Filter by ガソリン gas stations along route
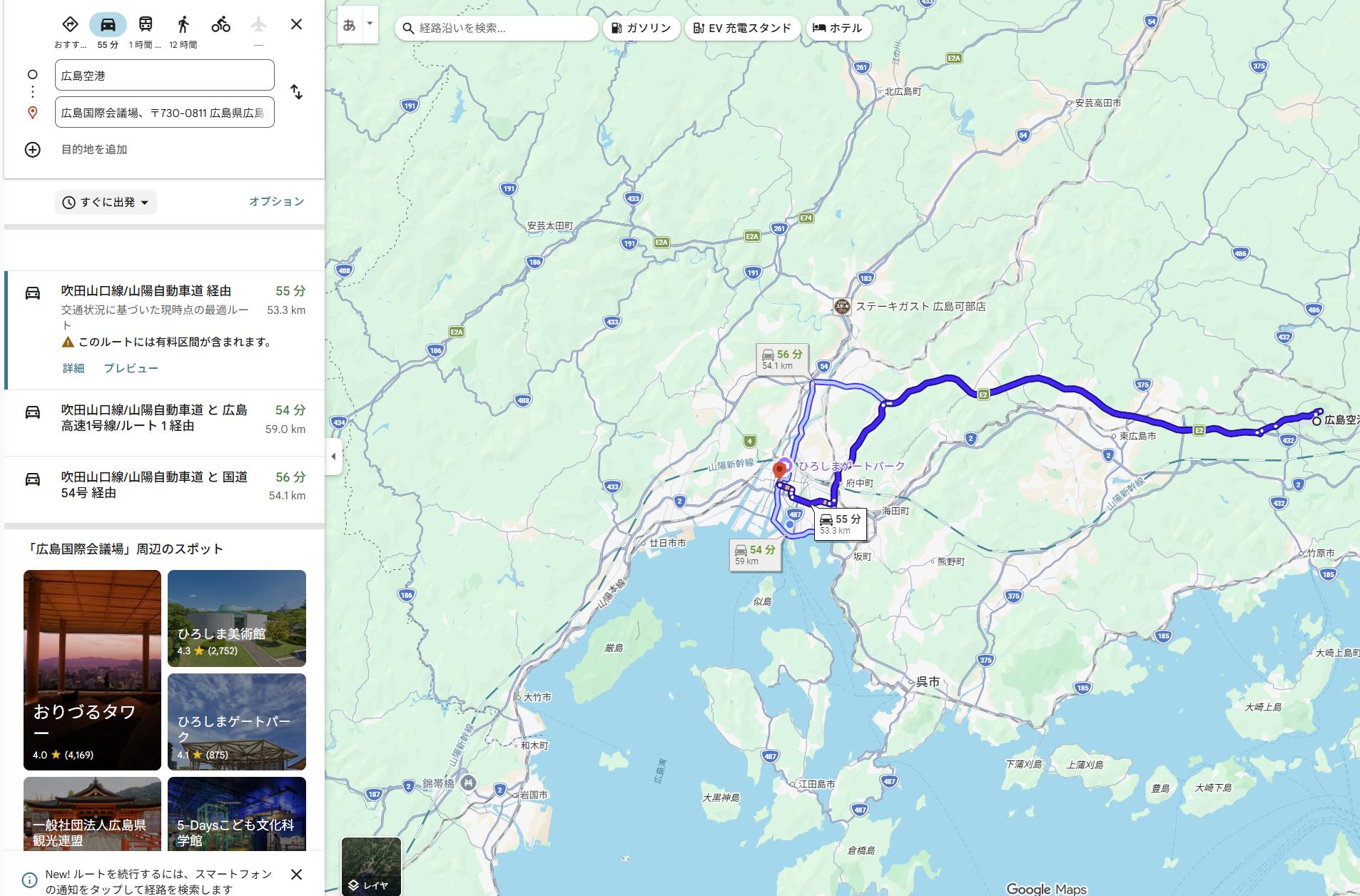 (x=641, y=29)
